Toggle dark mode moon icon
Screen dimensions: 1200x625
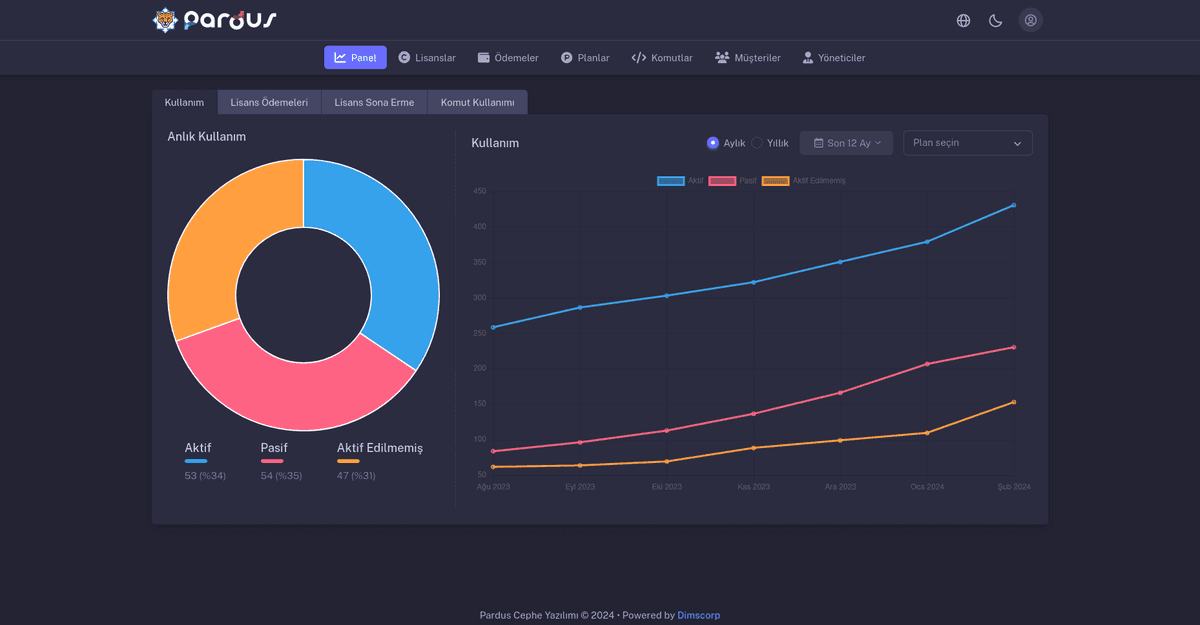995,20
